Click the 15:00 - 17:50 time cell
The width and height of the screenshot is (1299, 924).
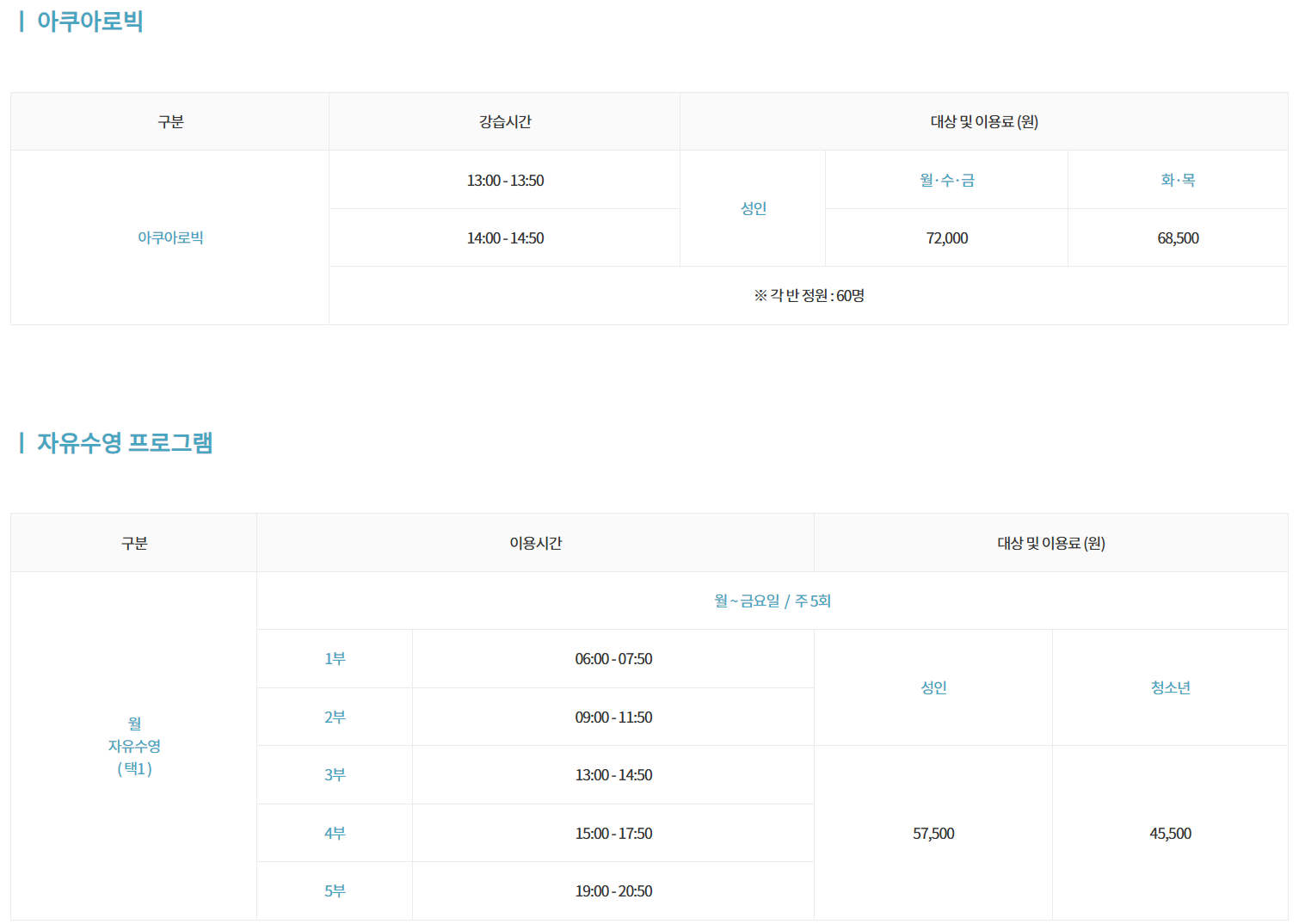tap(613, 834)
